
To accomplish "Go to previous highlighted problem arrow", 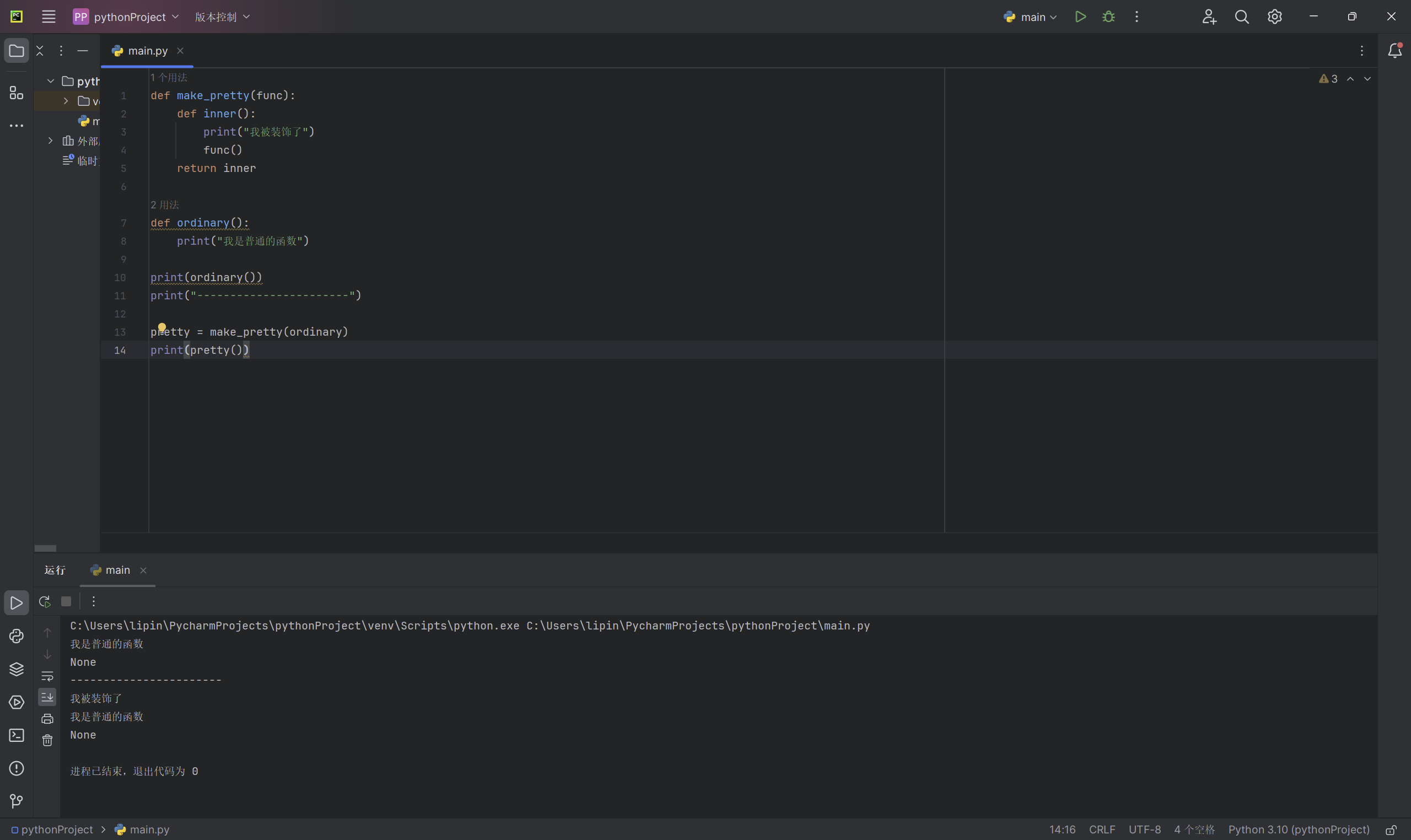I will 1350,79.
